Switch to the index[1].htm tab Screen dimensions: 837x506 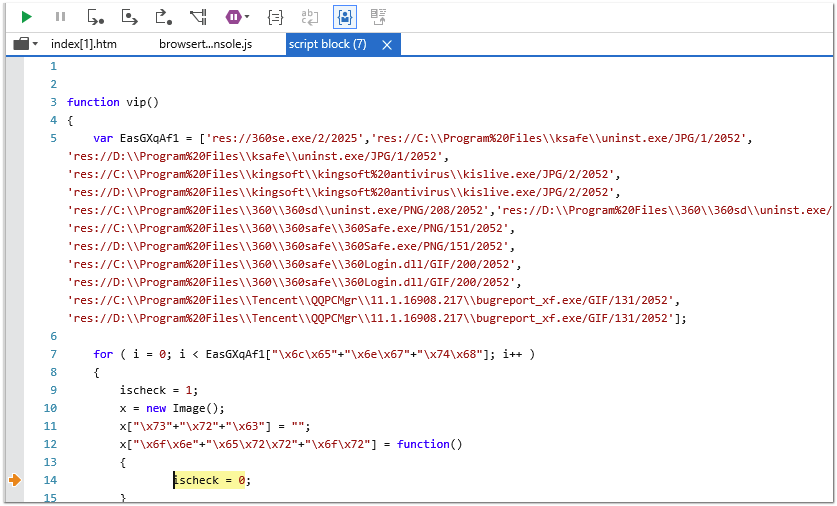pos(84,44)
